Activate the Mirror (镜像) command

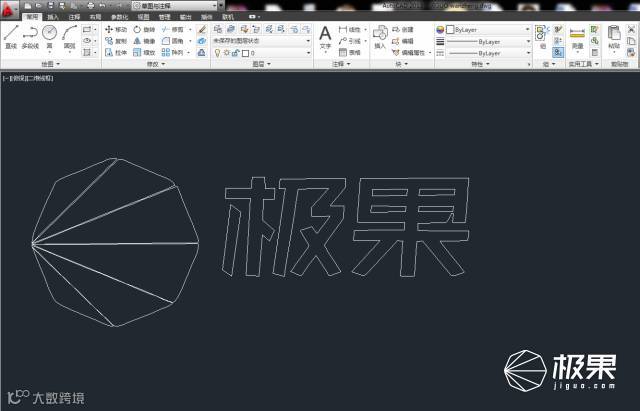[144, 41]
